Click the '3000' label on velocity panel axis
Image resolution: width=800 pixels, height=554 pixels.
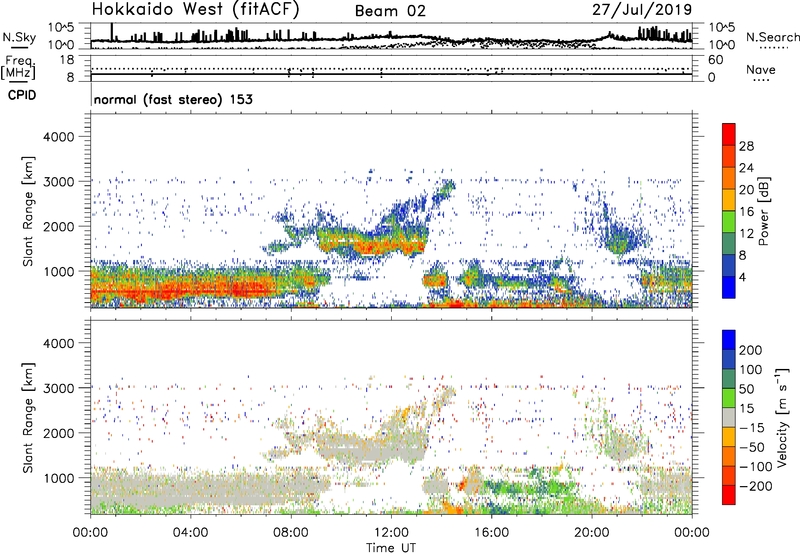(x=59, y=388)
